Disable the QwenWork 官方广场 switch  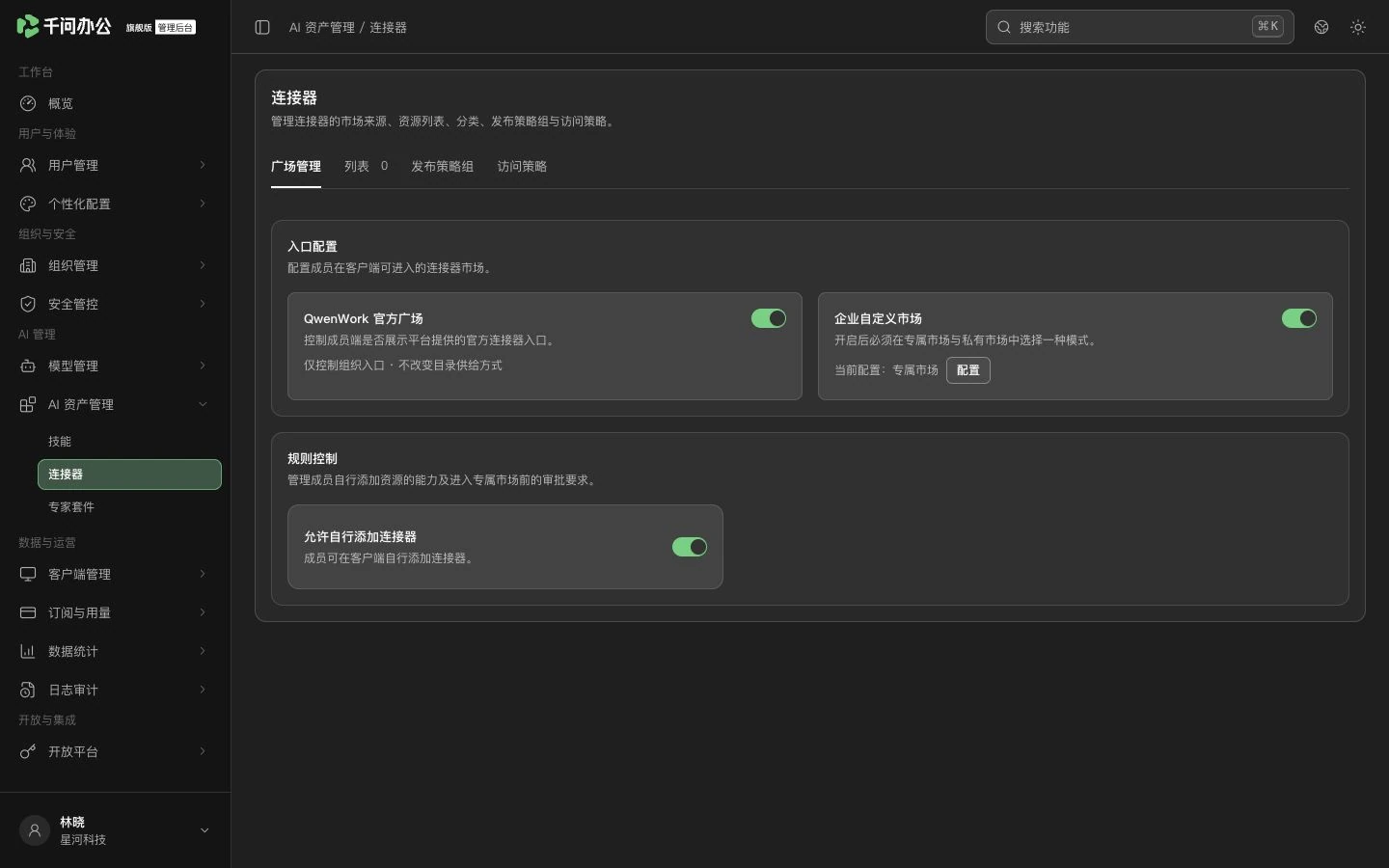[x=769, y=318]
